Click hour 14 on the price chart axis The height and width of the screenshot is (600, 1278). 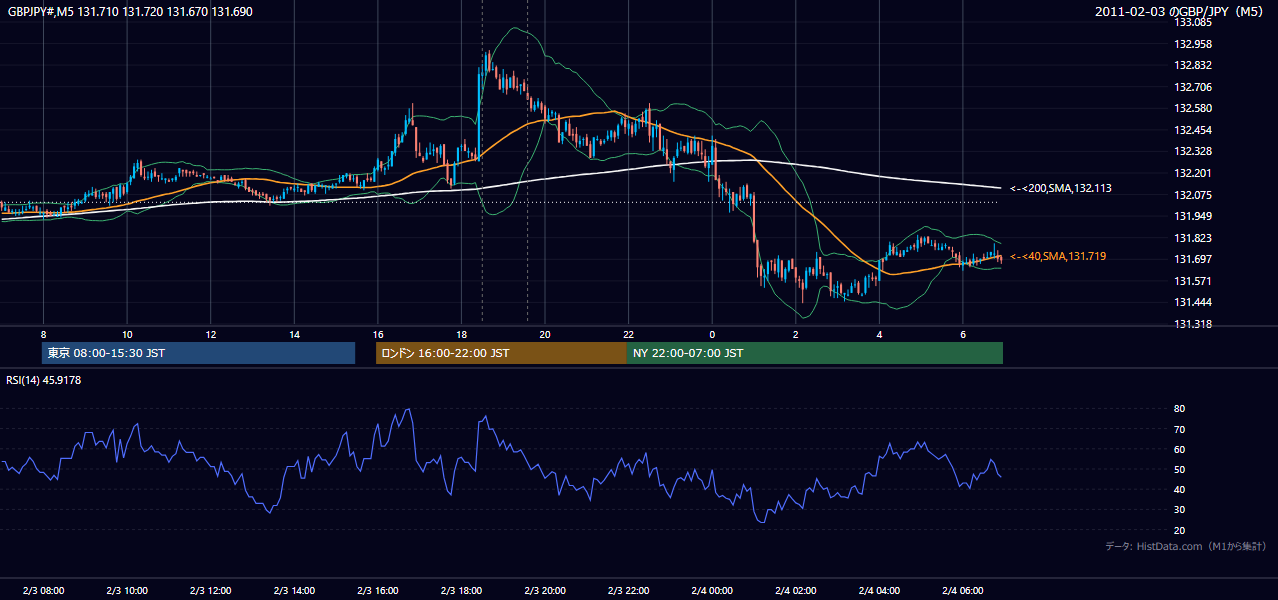pos(294,334)
